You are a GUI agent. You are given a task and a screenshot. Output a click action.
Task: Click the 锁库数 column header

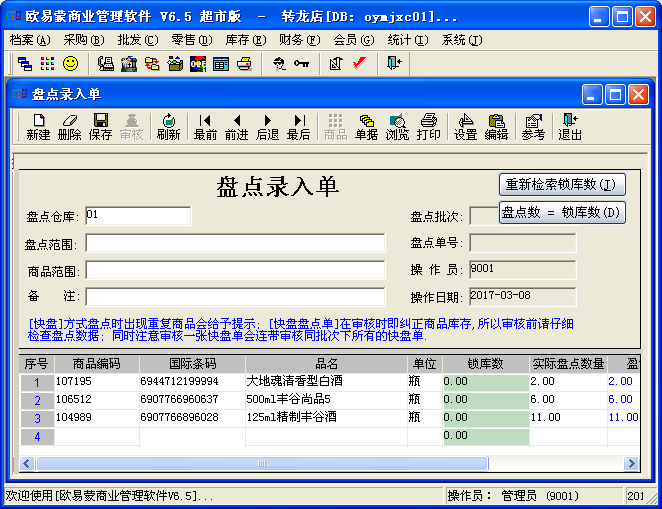(x=486, y=364)
